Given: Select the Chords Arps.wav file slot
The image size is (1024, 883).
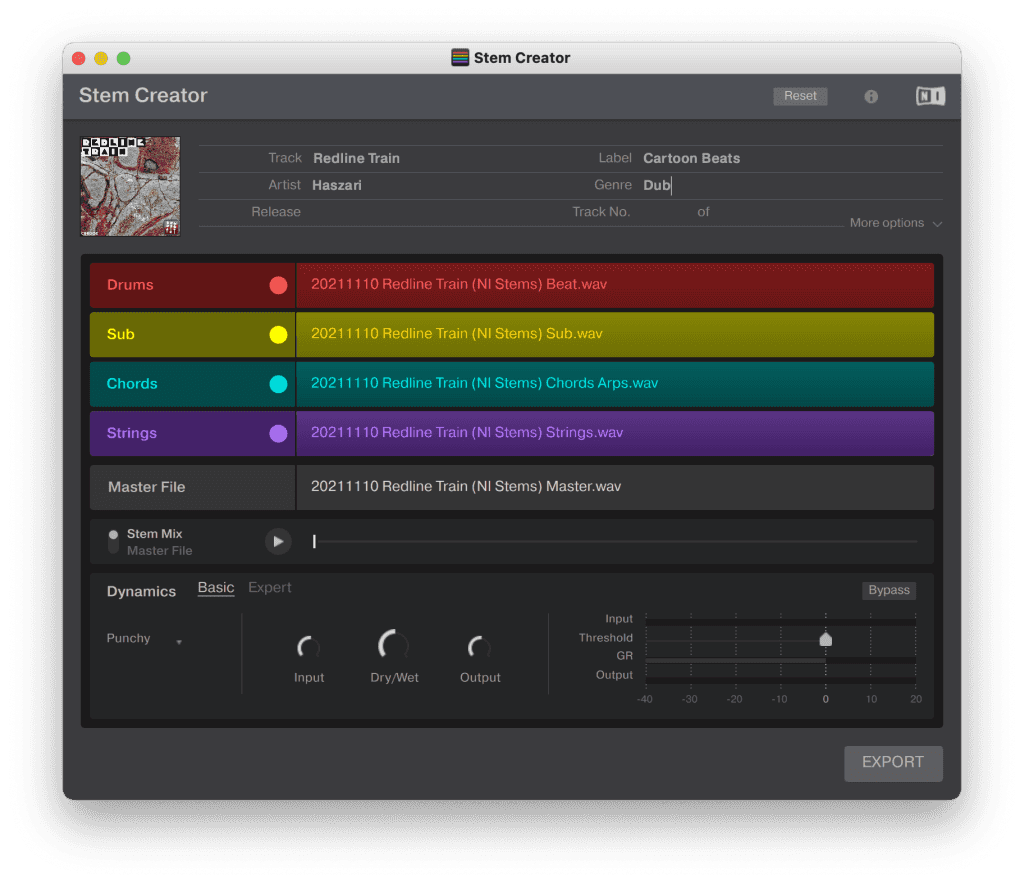Looking at the screenshot, I should pos(615,384).
